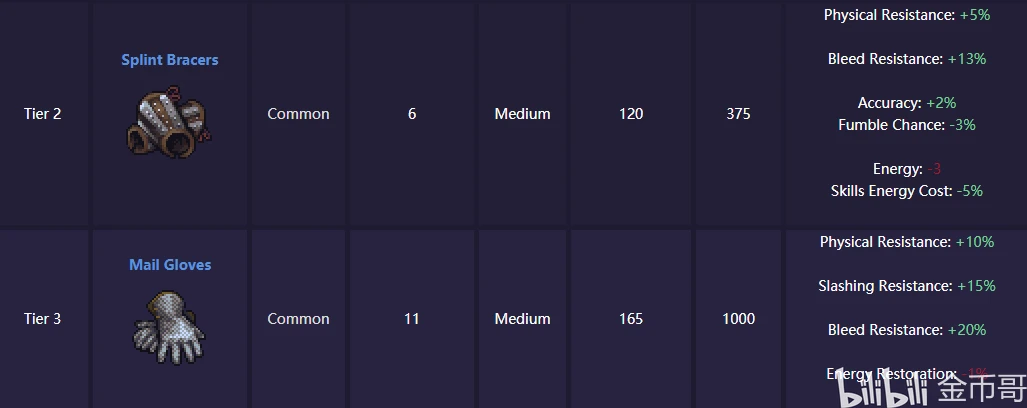Click Accuracy +2% stat line
The width and height of the screenshot is (1027, 408).
click(x=906, y=103)
